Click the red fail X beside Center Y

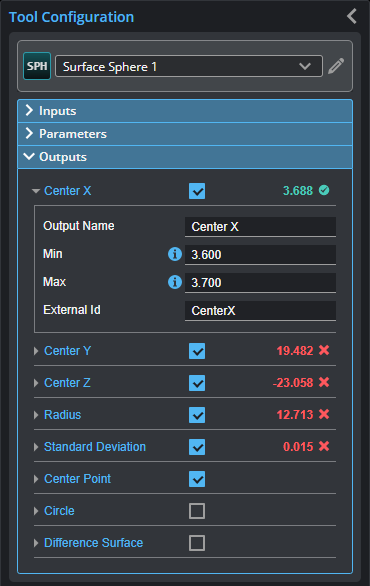click(324, 350)
